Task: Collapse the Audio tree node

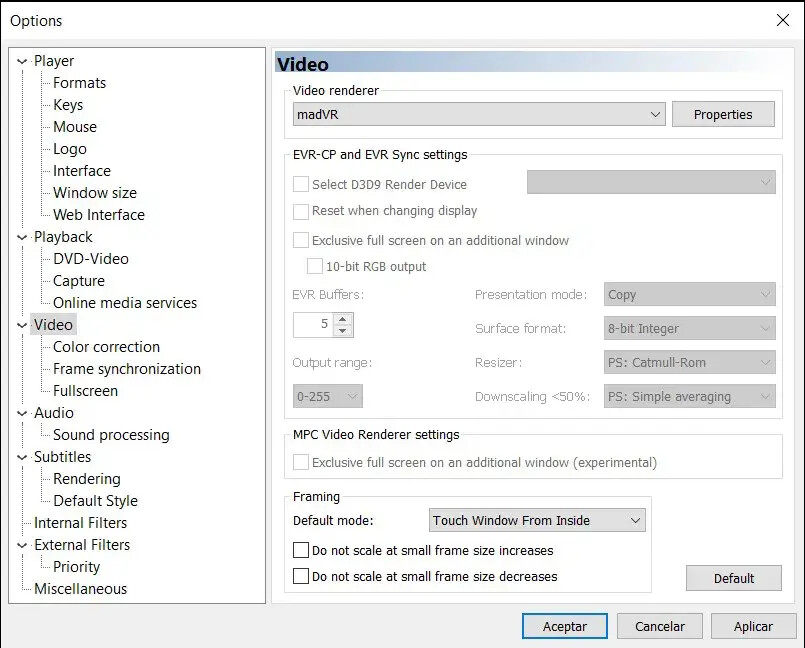Action: point(22,414)
